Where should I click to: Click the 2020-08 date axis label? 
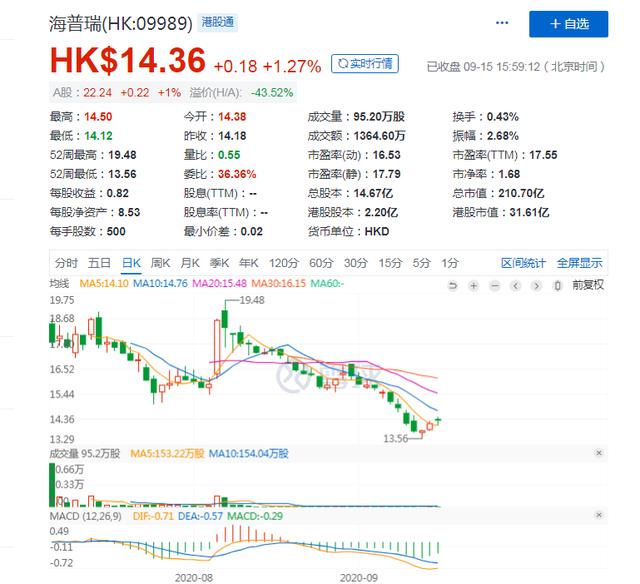point(193,578)
